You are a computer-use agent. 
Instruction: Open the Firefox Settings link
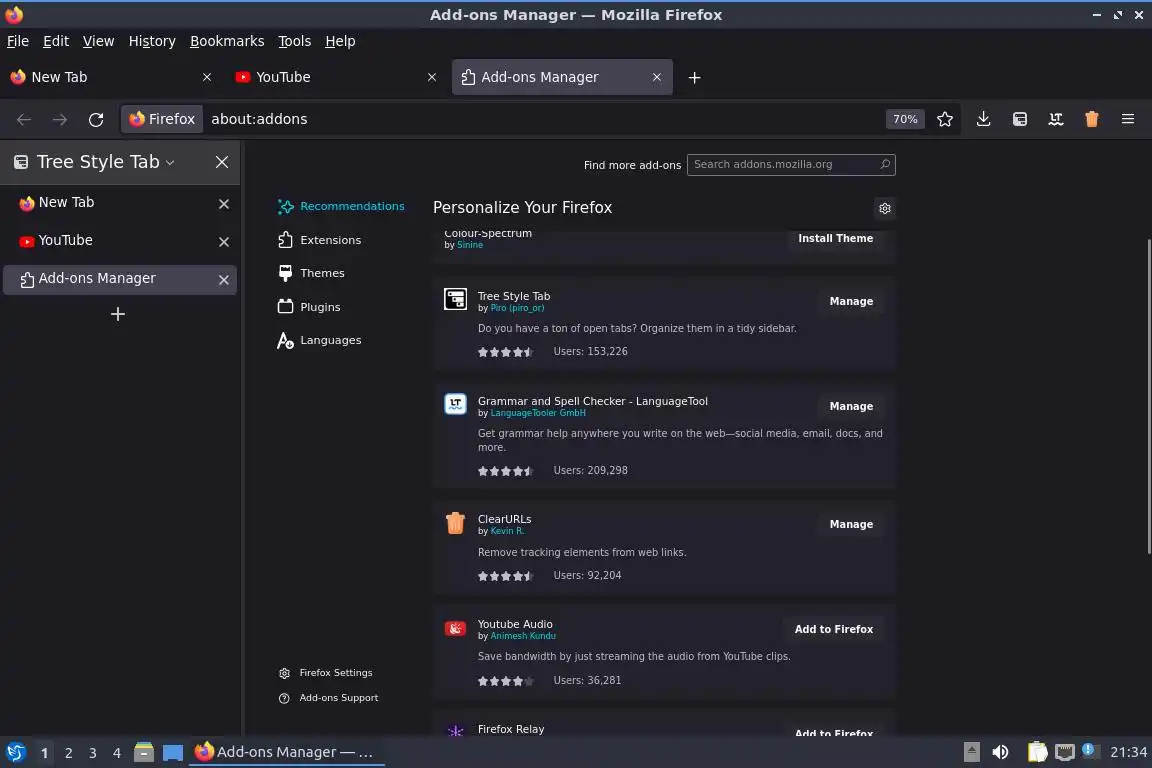[x=325, y=672]
